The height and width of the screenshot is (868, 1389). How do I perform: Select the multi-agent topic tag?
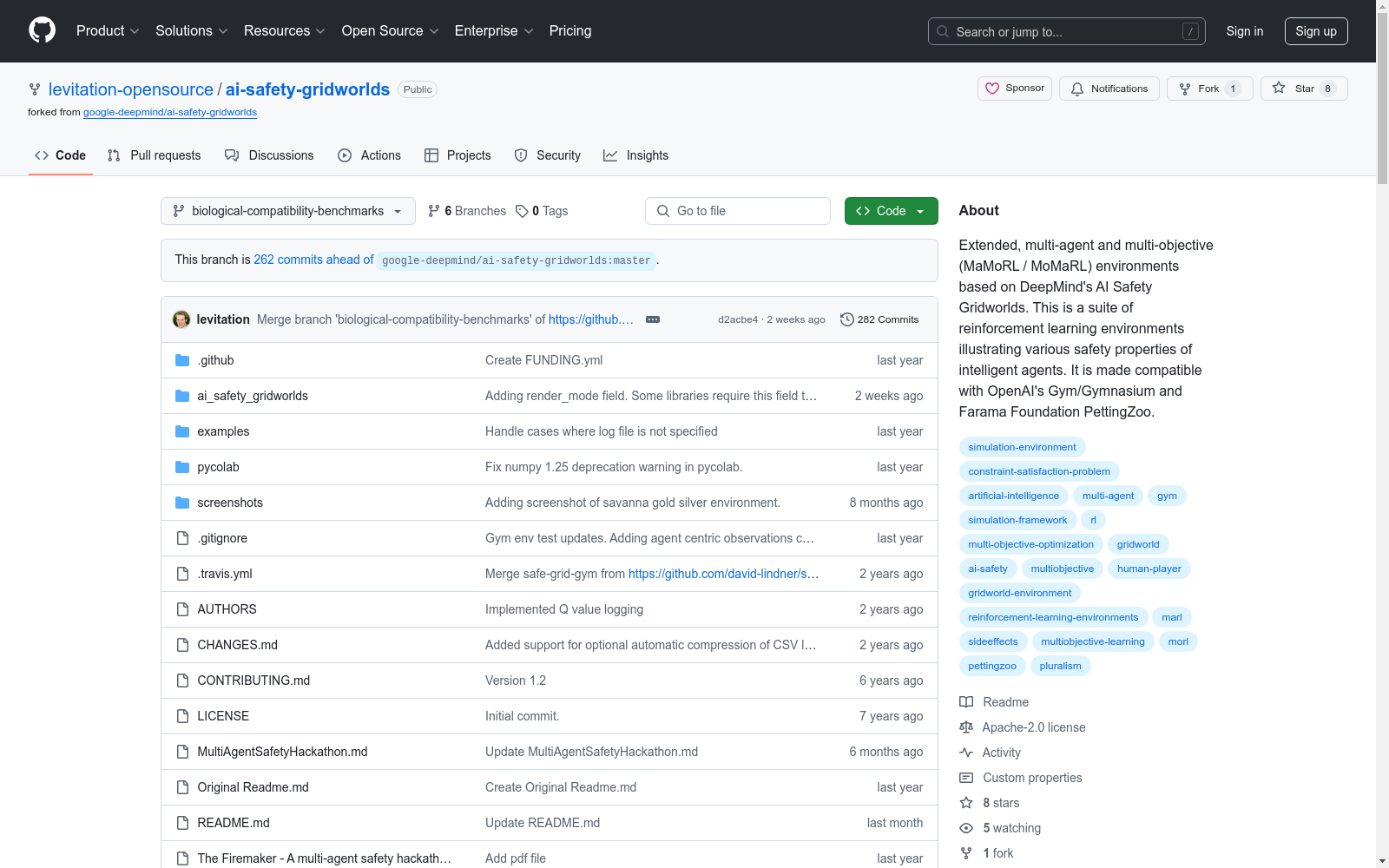click(x=1108, y=496)
